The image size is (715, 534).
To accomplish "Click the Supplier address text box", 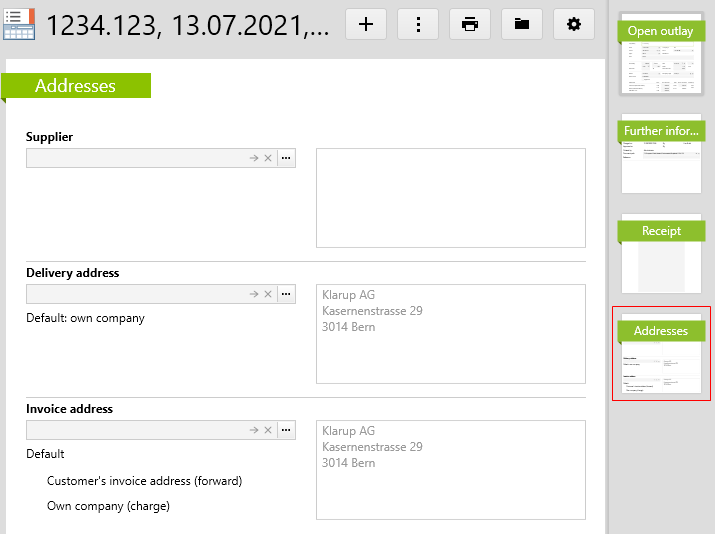I will click(x=450, y=198).
